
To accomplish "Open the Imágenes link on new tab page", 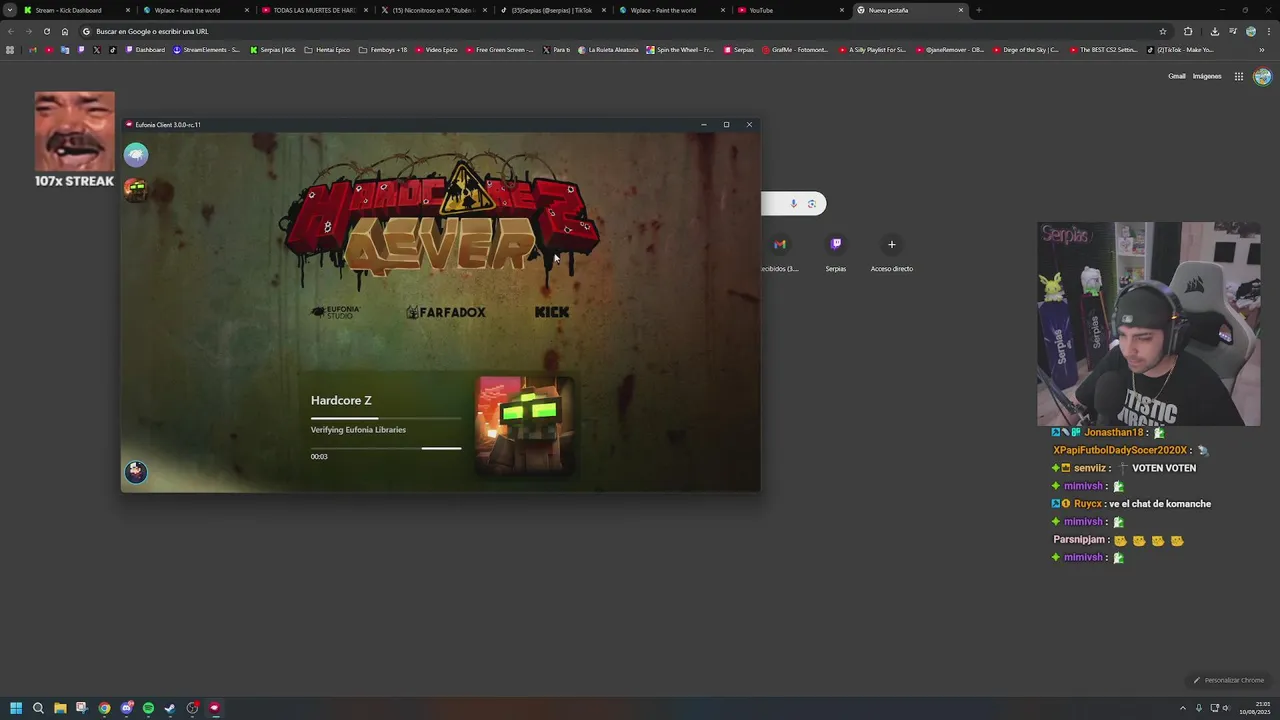I will tap(1207, 76).
